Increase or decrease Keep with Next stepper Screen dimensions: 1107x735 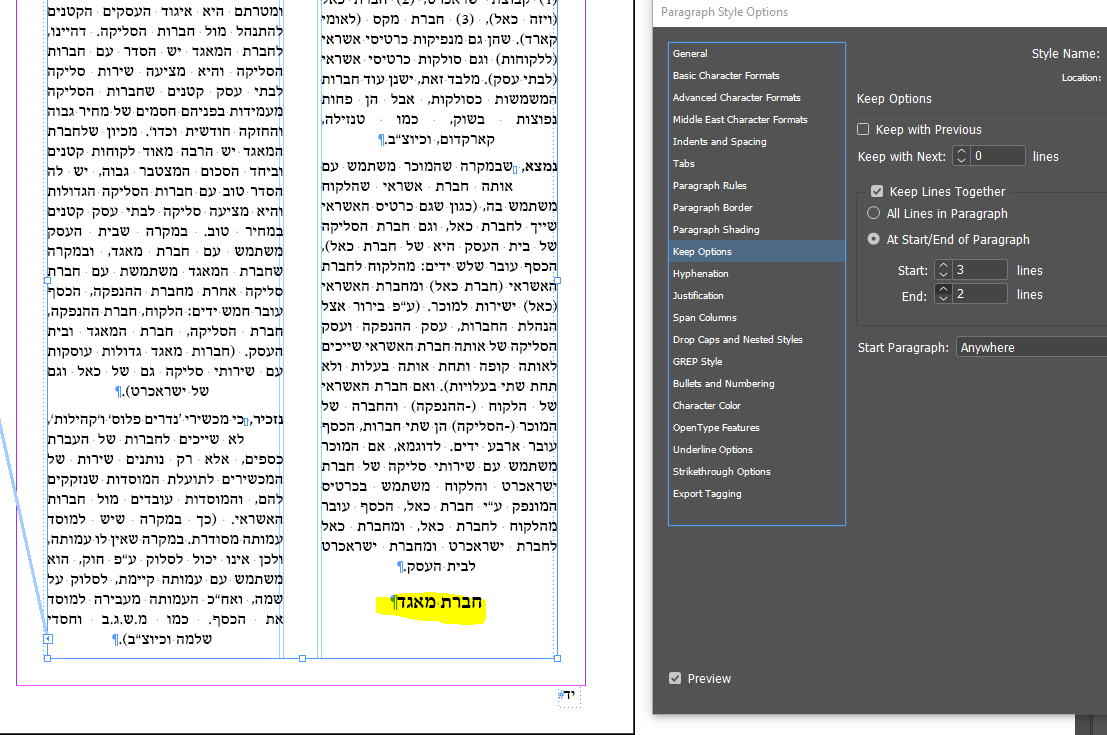click(961, 156)
